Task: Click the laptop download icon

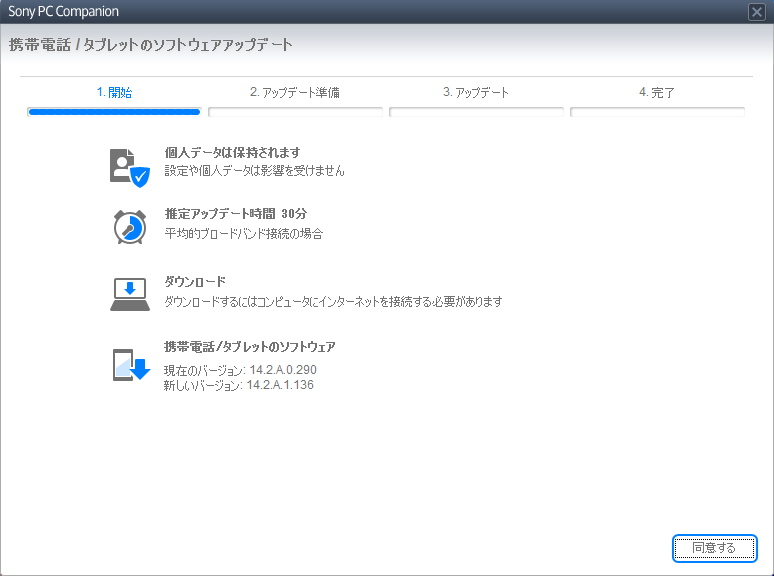Action: click(130, 294)
